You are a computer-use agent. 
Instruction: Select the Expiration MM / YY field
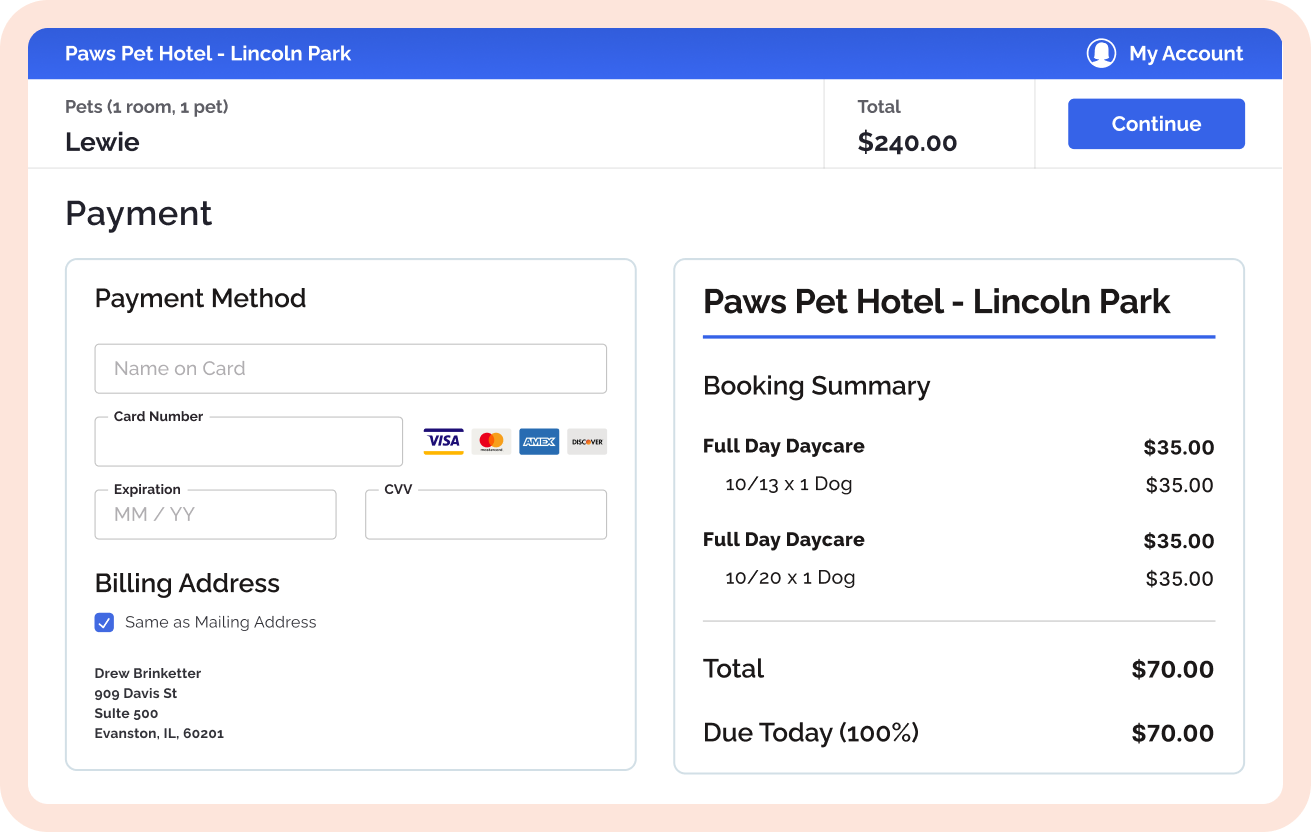(216, 515)
